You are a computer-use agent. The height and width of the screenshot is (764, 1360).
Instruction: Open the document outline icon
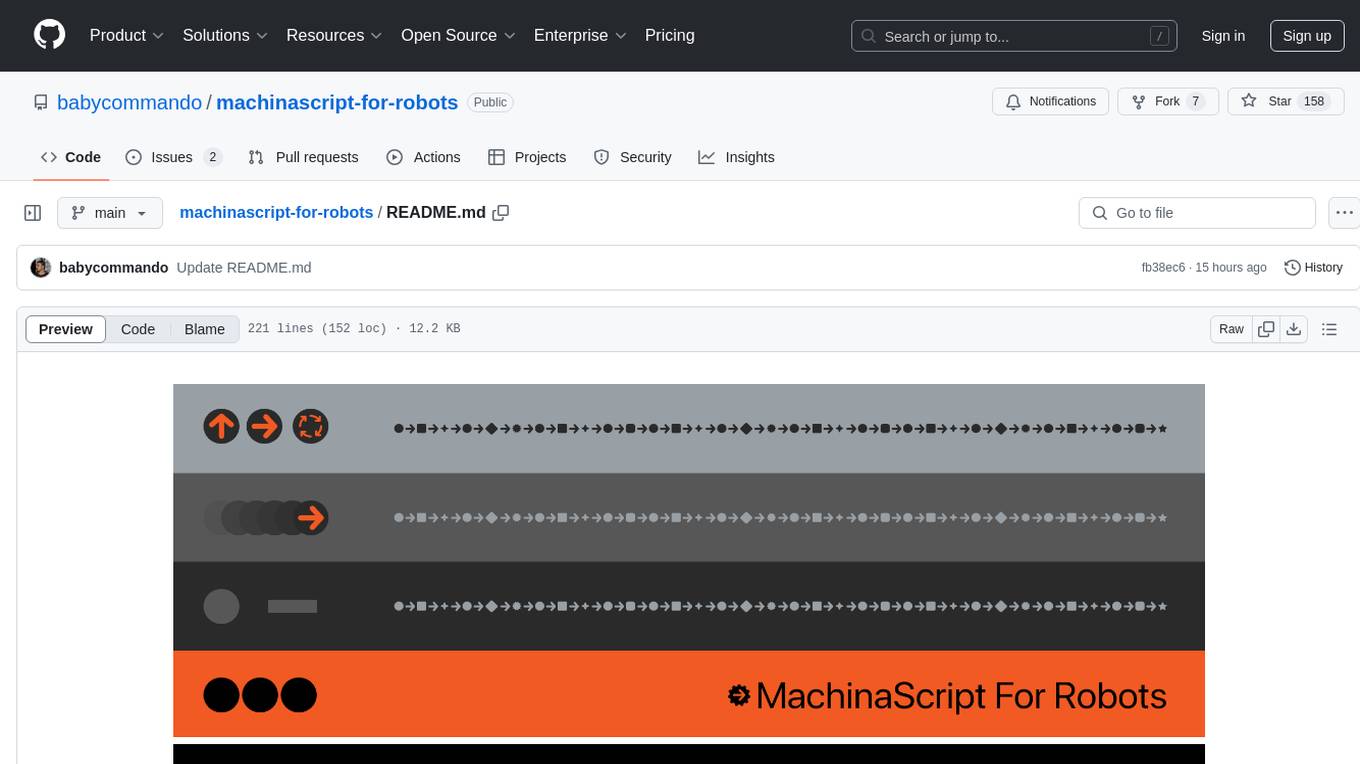pyautogui.click(x=1329, y=329)
